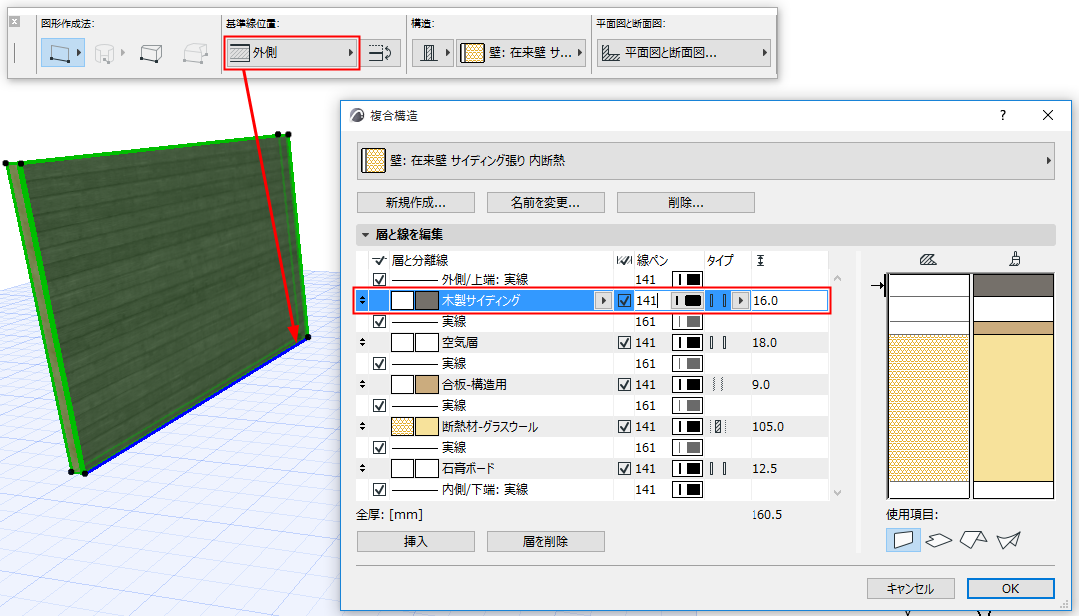Click the drag handle of 空気層 row
Image resolution: width=1079 pixels, height=616 pixels.
pos(363,343)
